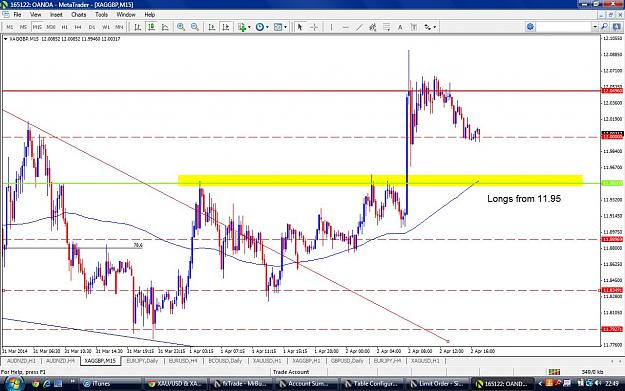Open the File menu
The height and width of the screenshot is (391, 625).
pos(18,14)
